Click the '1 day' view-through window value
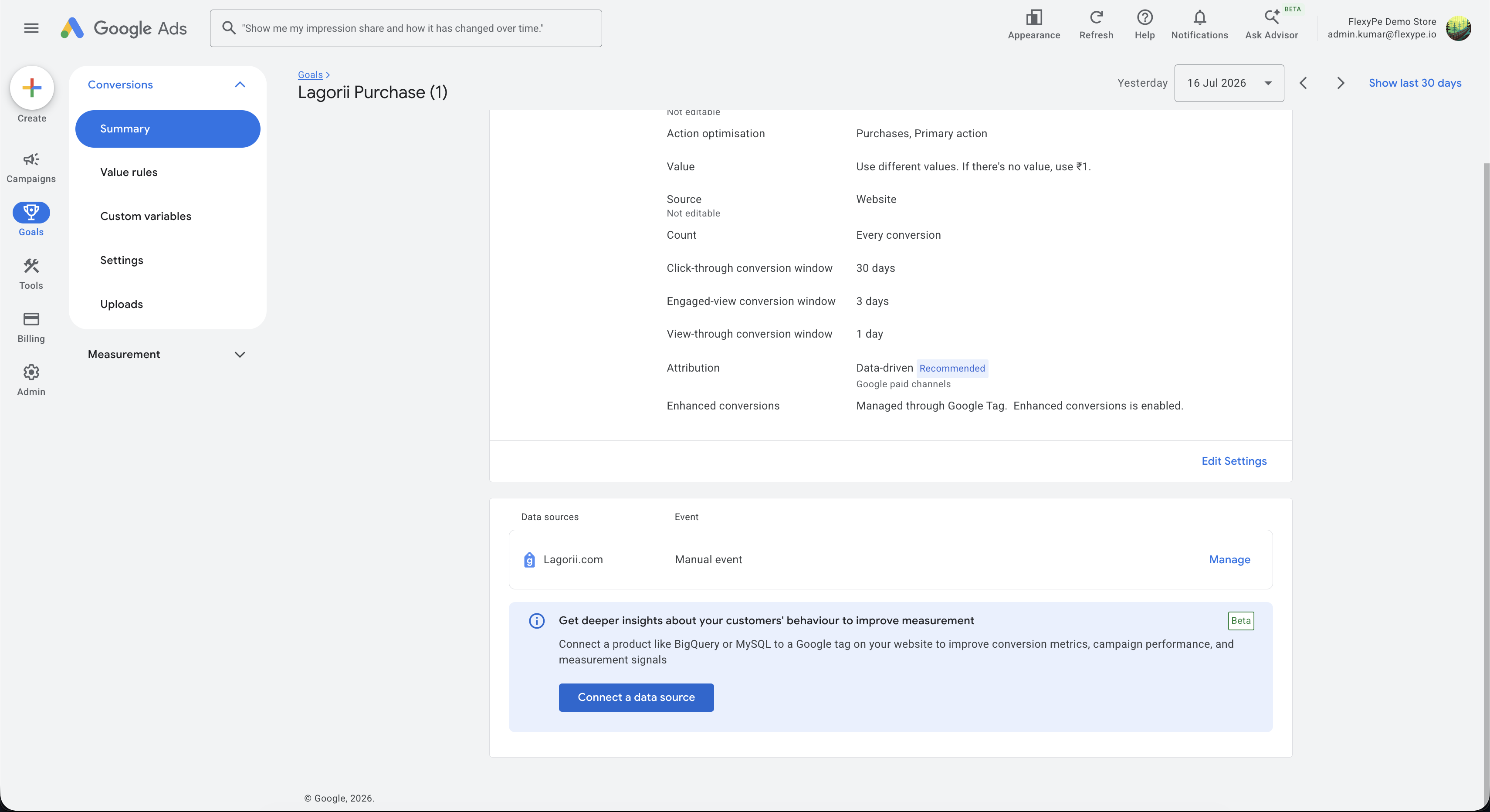Screen dimensions: 1490x812 pos(869,334)
